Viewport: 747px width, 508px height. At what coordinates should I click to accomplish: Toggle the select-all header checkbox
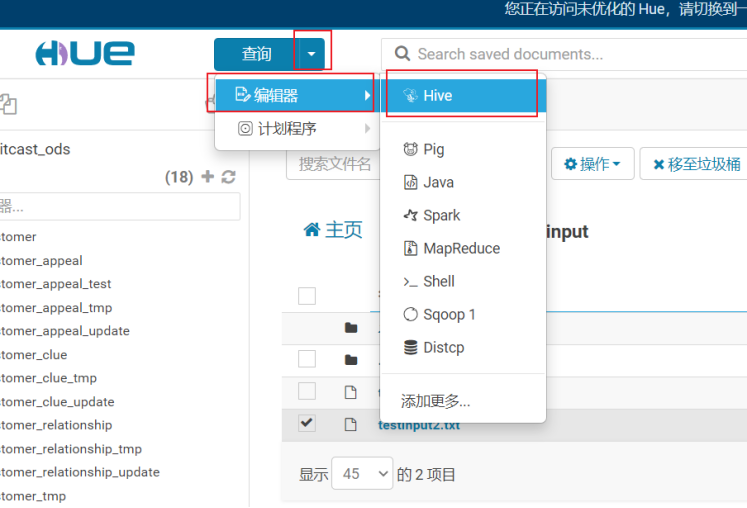pos(307,296)
